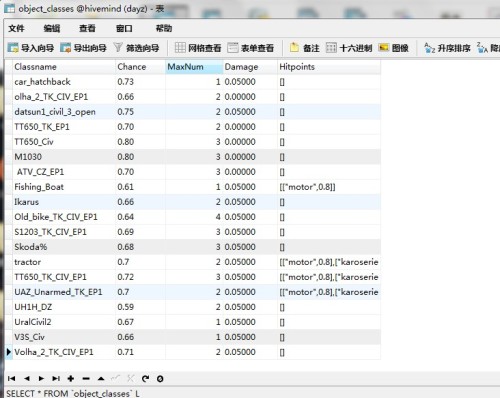Select the datsun1_civil_3_open cell
Viewport: 500px width, 398px height.
click(x=64, y=112)
